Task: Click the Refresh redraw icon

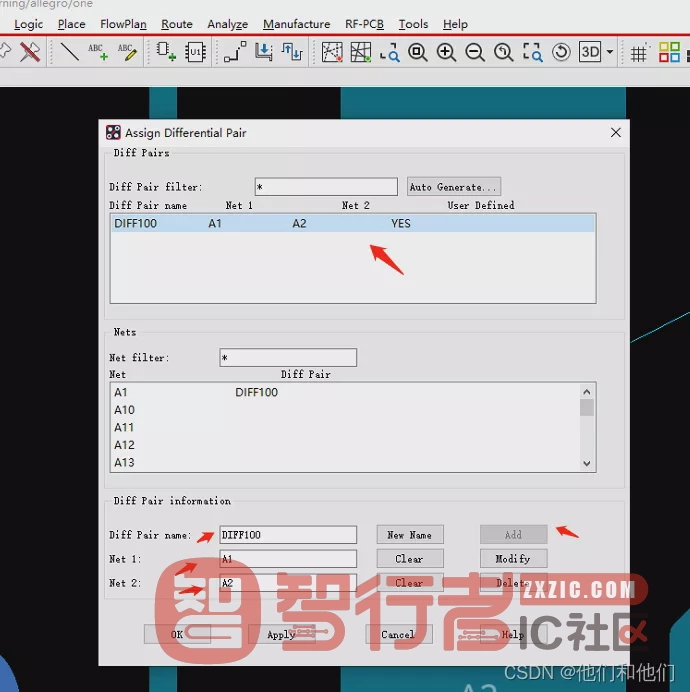Action: point(561,52)
